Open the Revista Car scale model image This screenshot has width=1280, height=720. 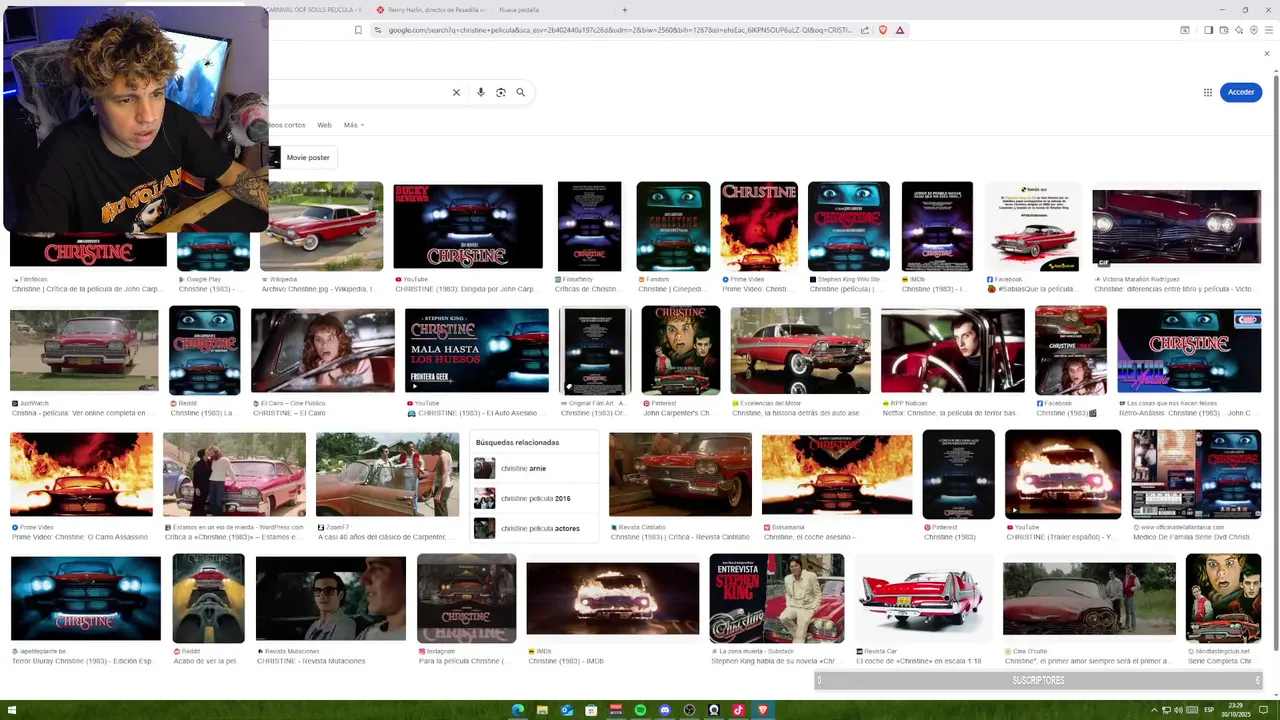(925, 598)
